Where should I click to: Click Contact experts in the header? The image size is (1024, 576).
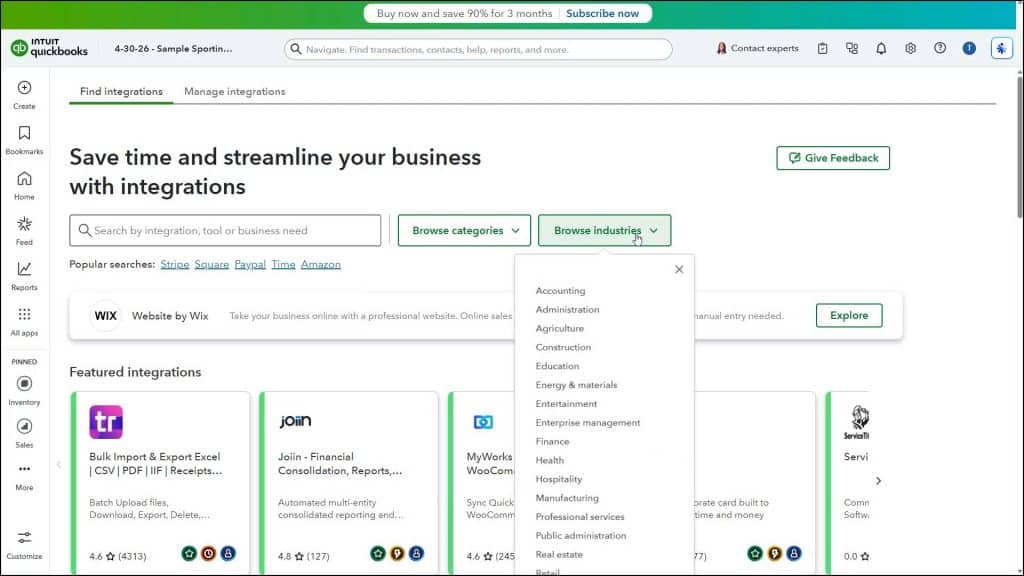[757, 48]
